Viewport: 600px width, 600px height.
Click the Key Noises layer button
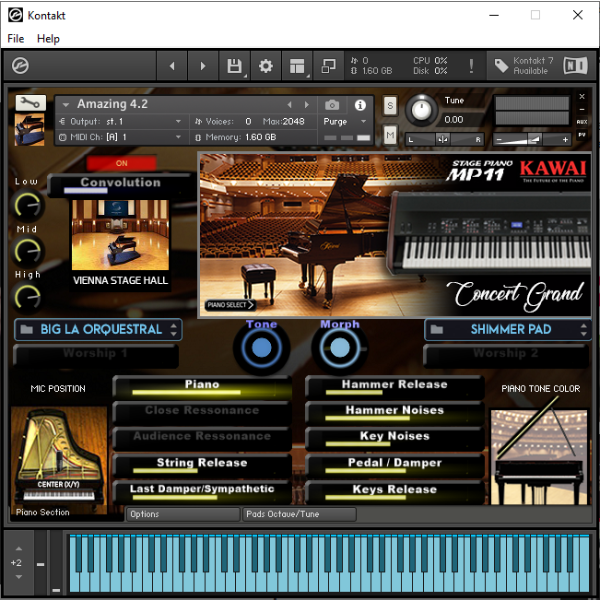coord(395,439)
